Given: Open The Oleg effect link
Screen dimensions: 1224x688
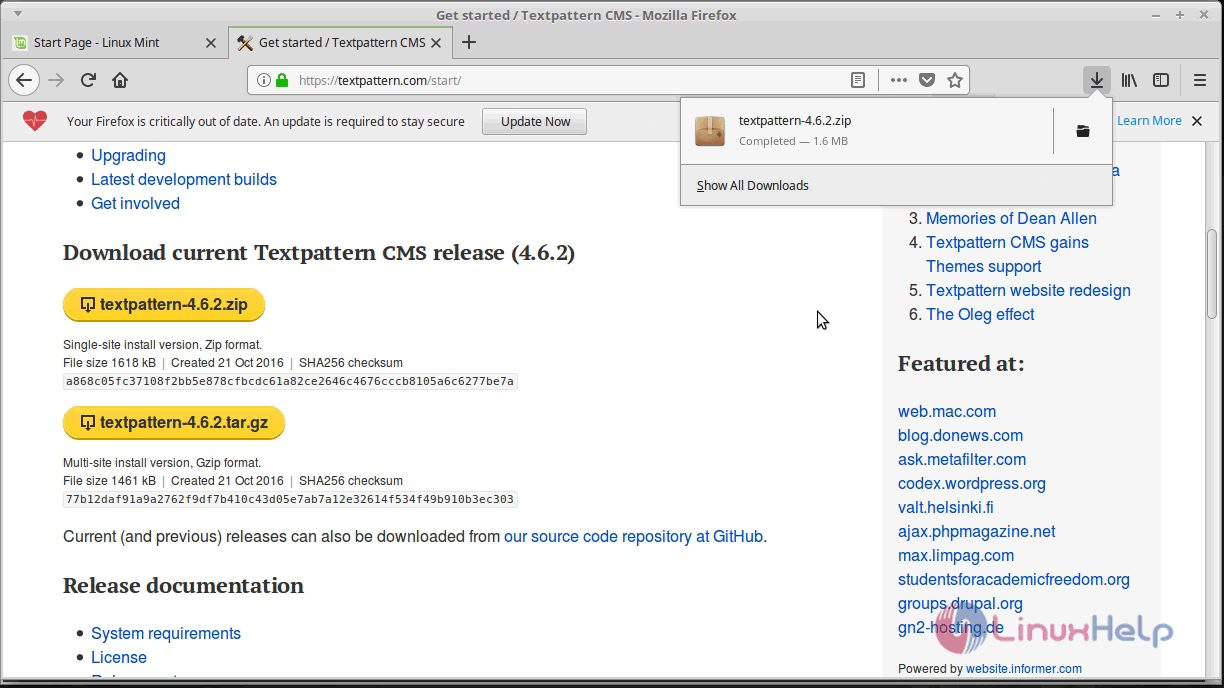Looking at the screenshot, I should (x=980, y=314).
